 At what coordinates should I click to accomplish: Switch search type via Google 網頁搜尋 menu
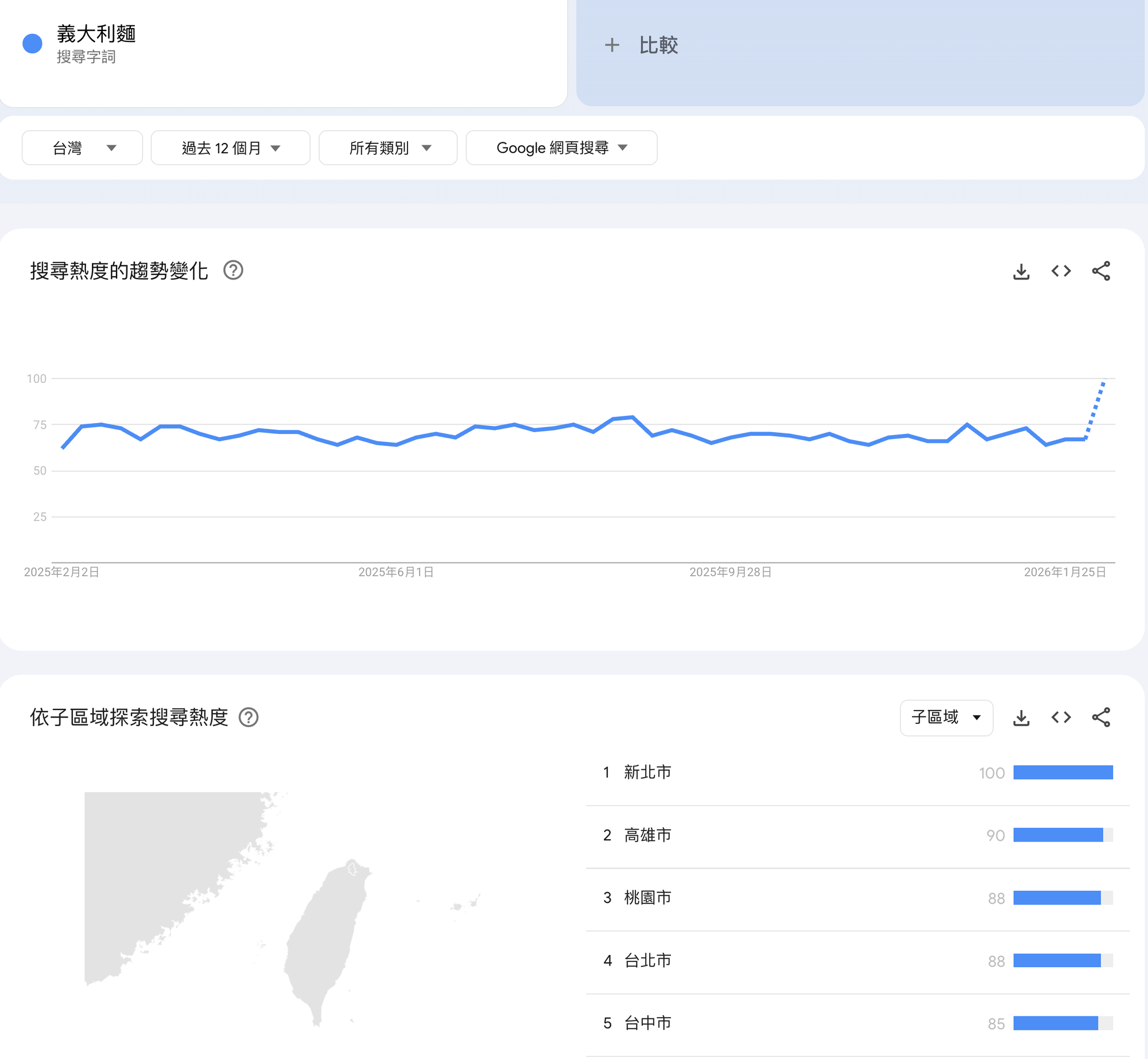pos(561,148)
